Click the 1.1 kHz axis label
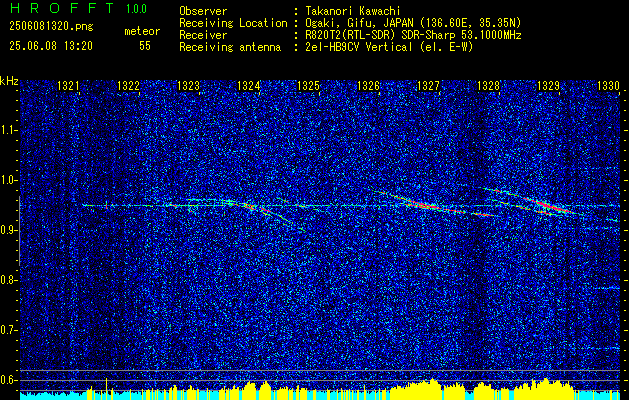629x400 pixels. pos(8,130)
